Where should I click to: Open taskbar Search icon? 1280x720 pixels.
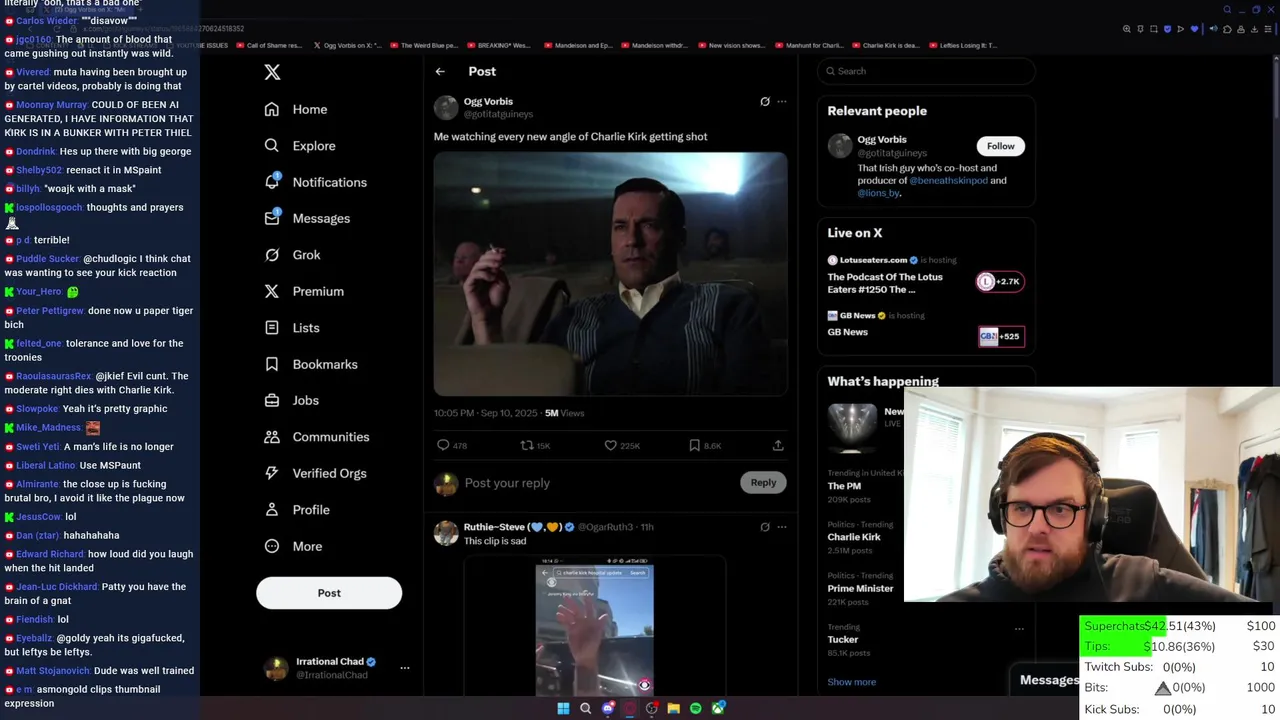pyautogui.click(x=585, y=709)
